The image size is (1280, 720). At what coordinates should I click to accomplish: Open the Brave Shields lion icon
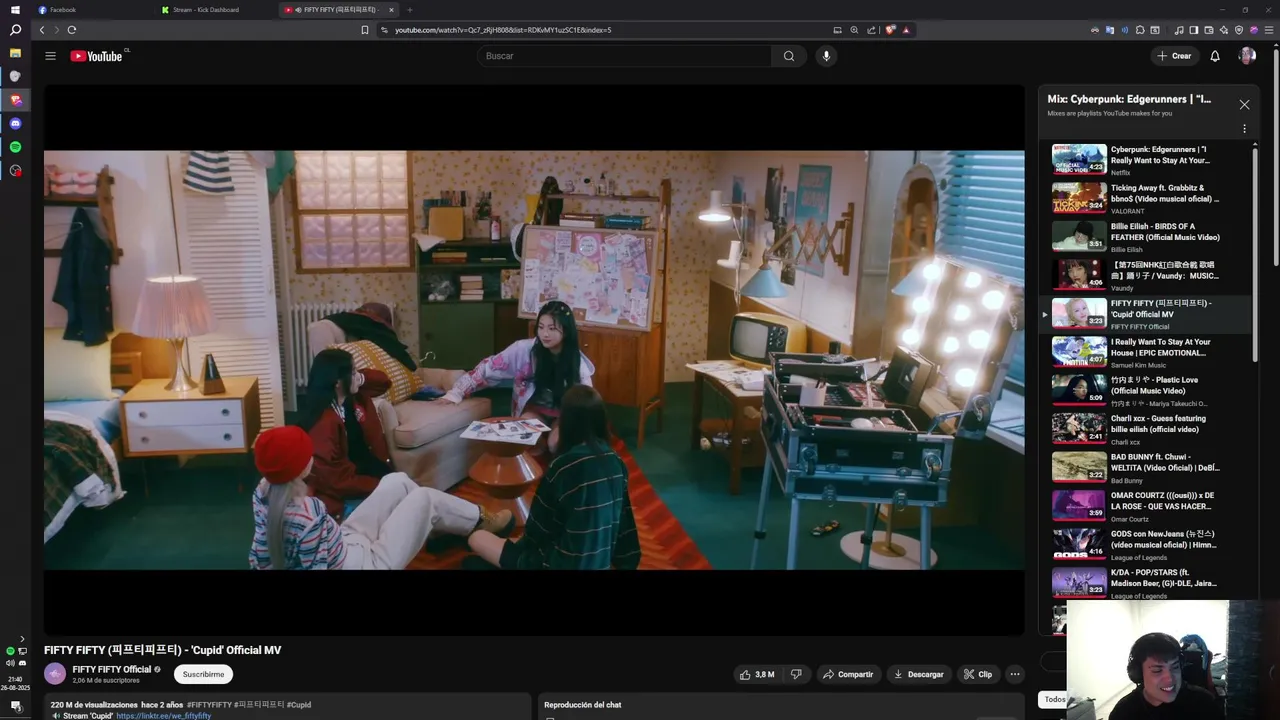pos(890,30)
